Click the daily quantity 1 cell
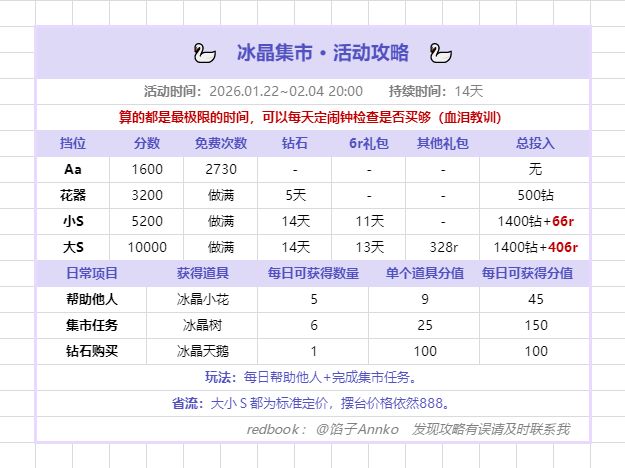Screen dimensions: 625x468 [x=314, y=351]
